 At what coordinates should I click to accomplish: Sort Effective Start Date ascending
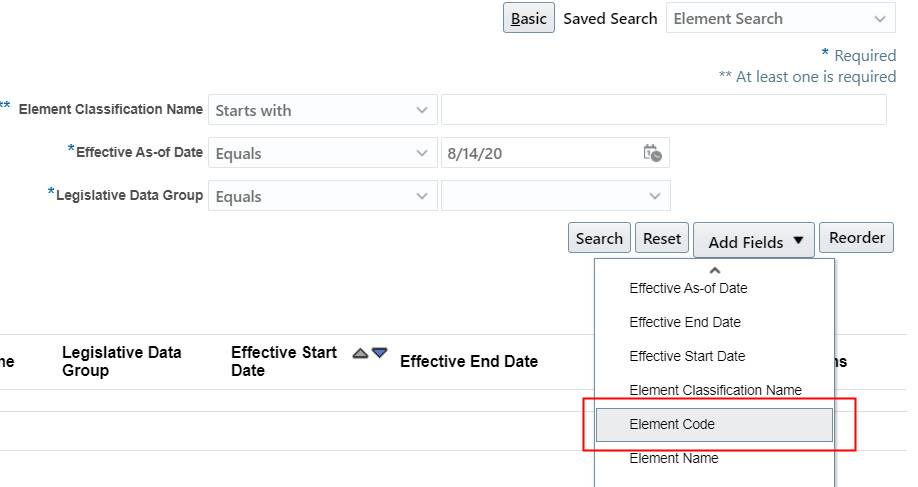[361, 353]
